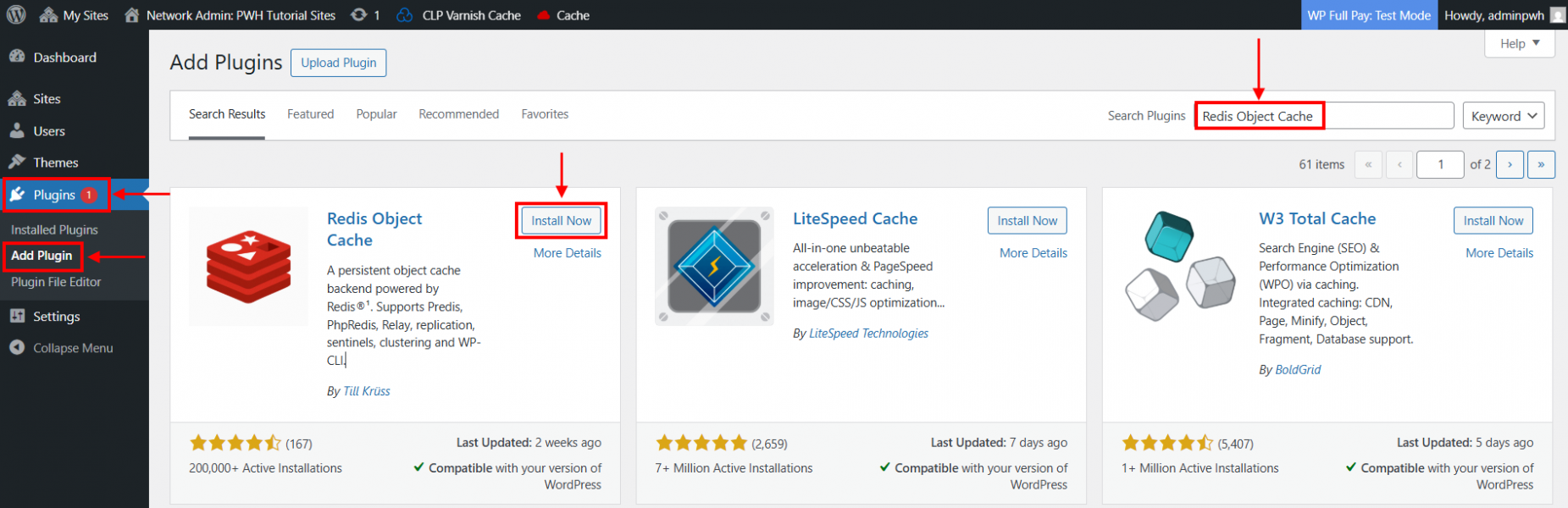Click the adminpwh avatar image
Viewport: 1568px width, 508px height.
pyautogui.click(x=1557, y=15)
